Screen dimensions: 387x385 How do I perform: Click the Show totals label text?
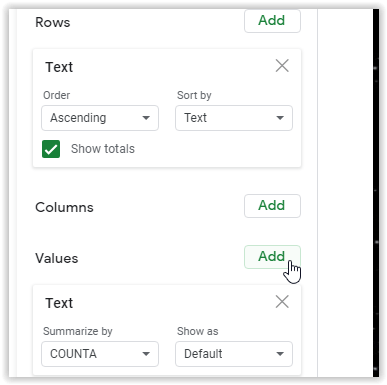tap(103, 149)
